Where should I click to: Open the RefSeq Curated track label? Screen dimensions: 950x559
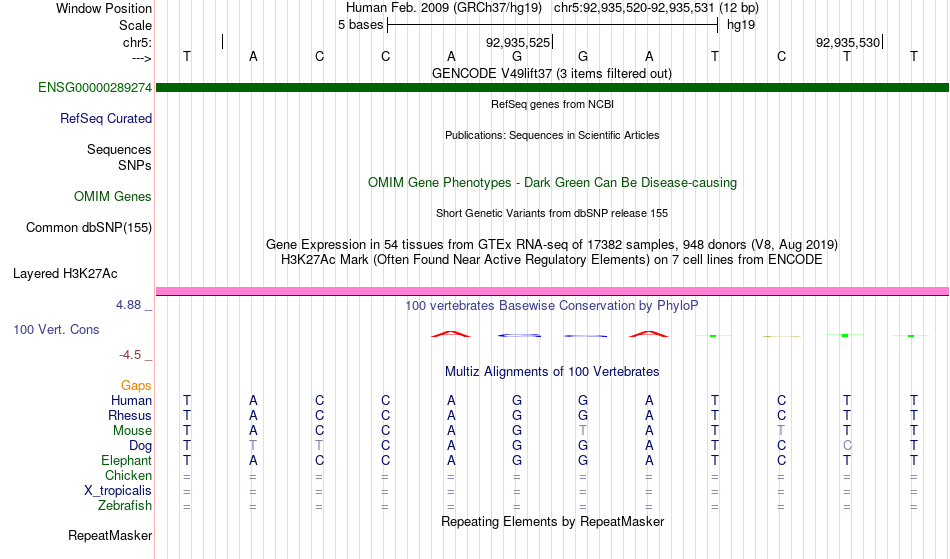(x=106, y=118)
